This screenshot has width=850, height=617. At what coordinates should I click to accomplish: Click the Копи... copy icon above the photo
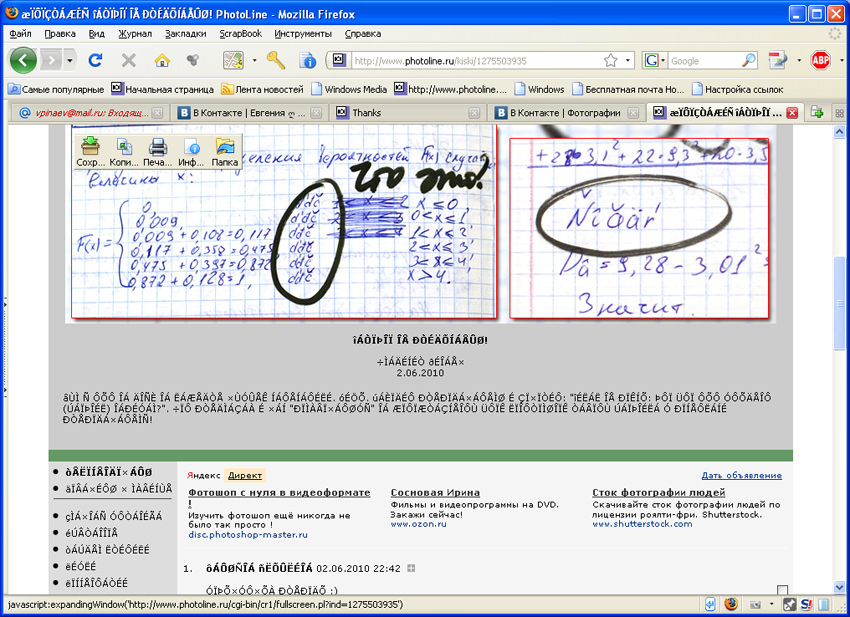pyautogui.click(x=124, y=151)
